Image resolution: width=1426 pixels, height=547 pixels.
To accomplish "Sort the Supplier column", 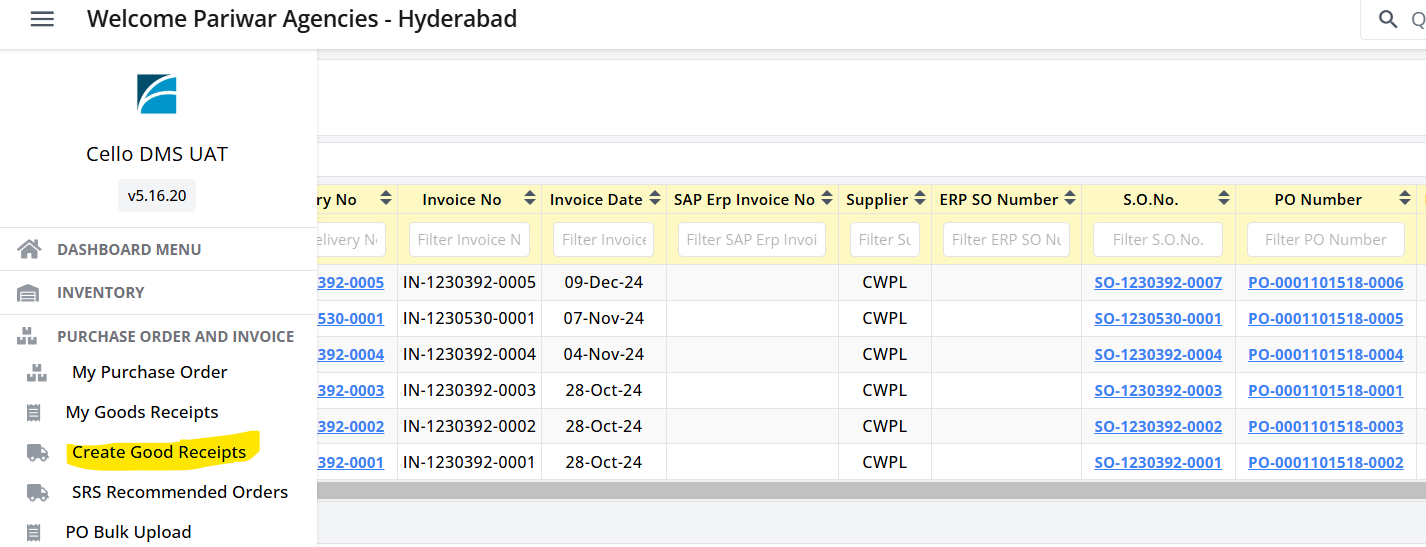I will [x=919, y=199].
